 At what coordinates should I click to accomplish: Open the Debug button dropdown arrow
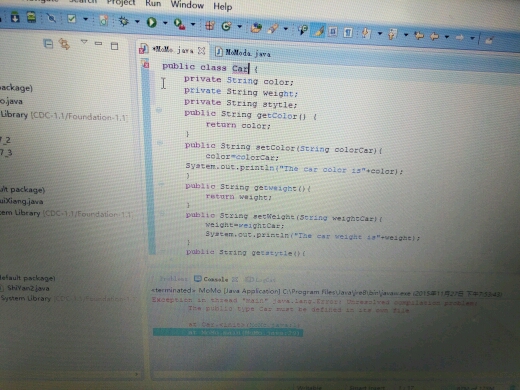tap(137, 22)
